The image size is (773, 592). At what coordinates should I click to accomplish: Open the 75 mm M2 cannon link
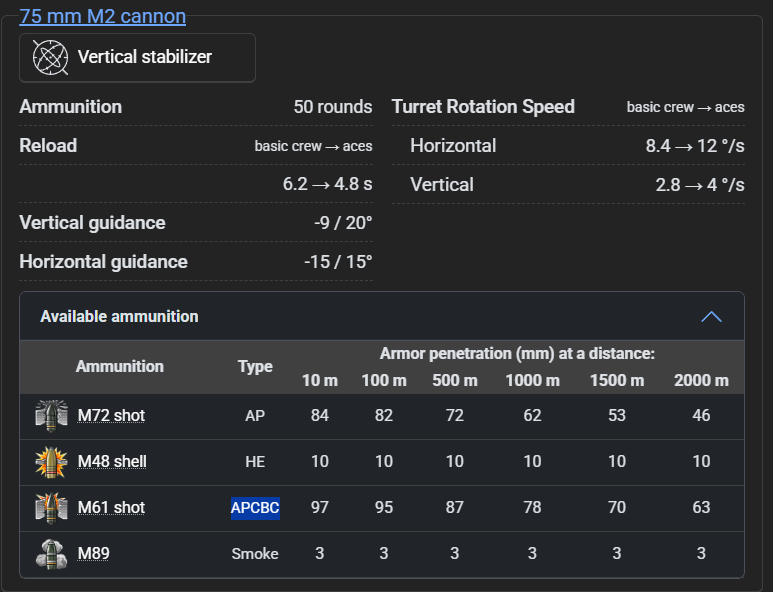[x=103, y=16]
